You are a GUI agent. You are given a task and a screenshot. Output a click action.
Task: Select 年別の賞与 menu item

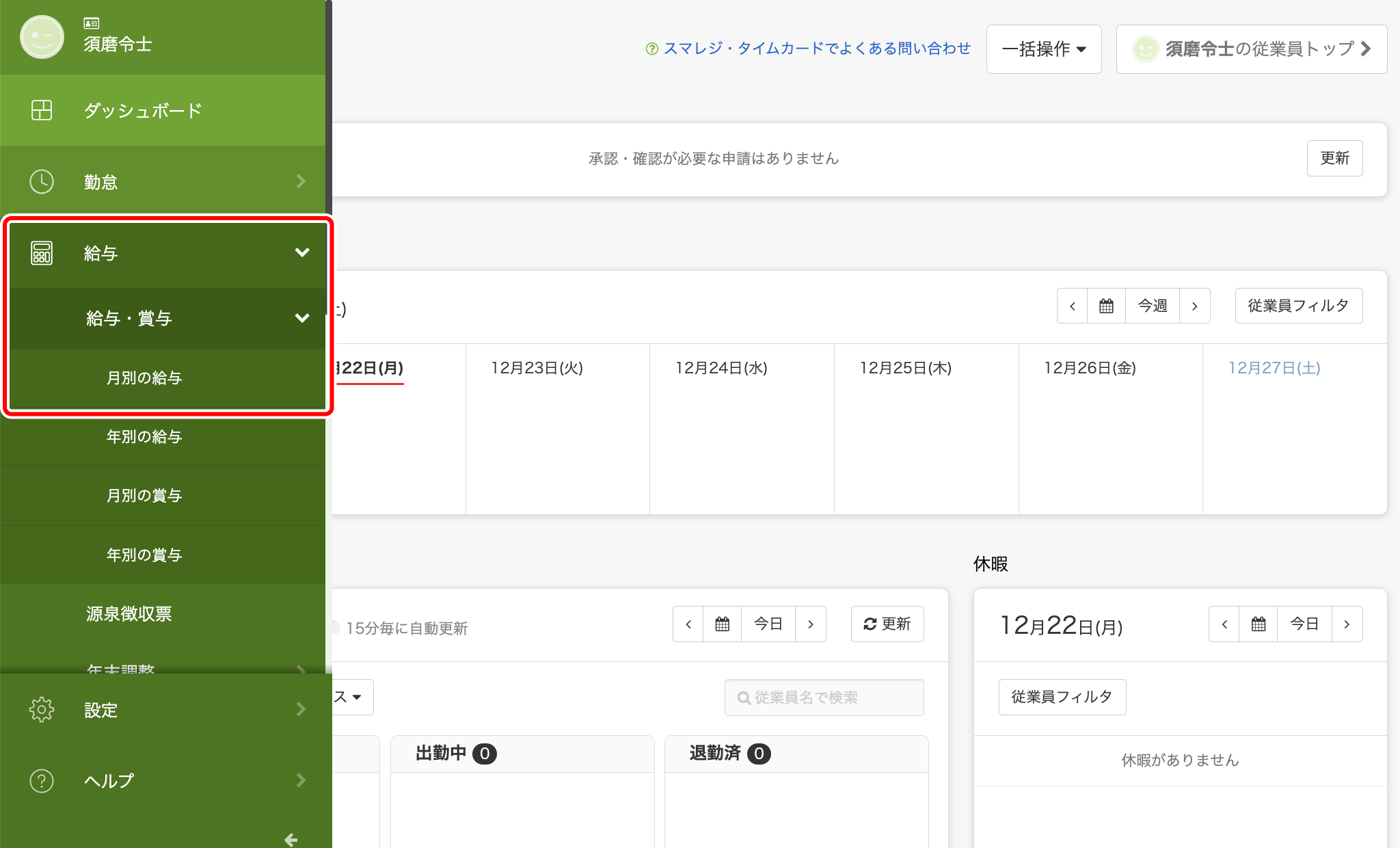click(144, 555)
